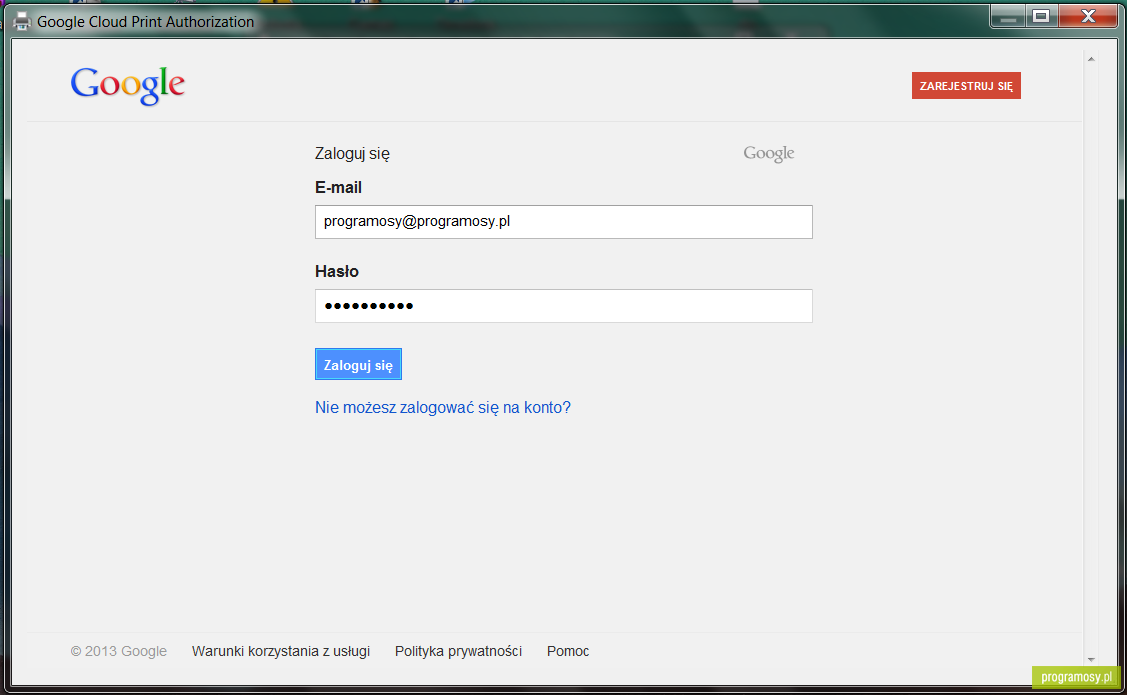This screenshot has height=695, width=1127.
Task: Open 'Nie możesz zalogować się na konto?' link
Action: pyautogui.click(x=443, y=408)
